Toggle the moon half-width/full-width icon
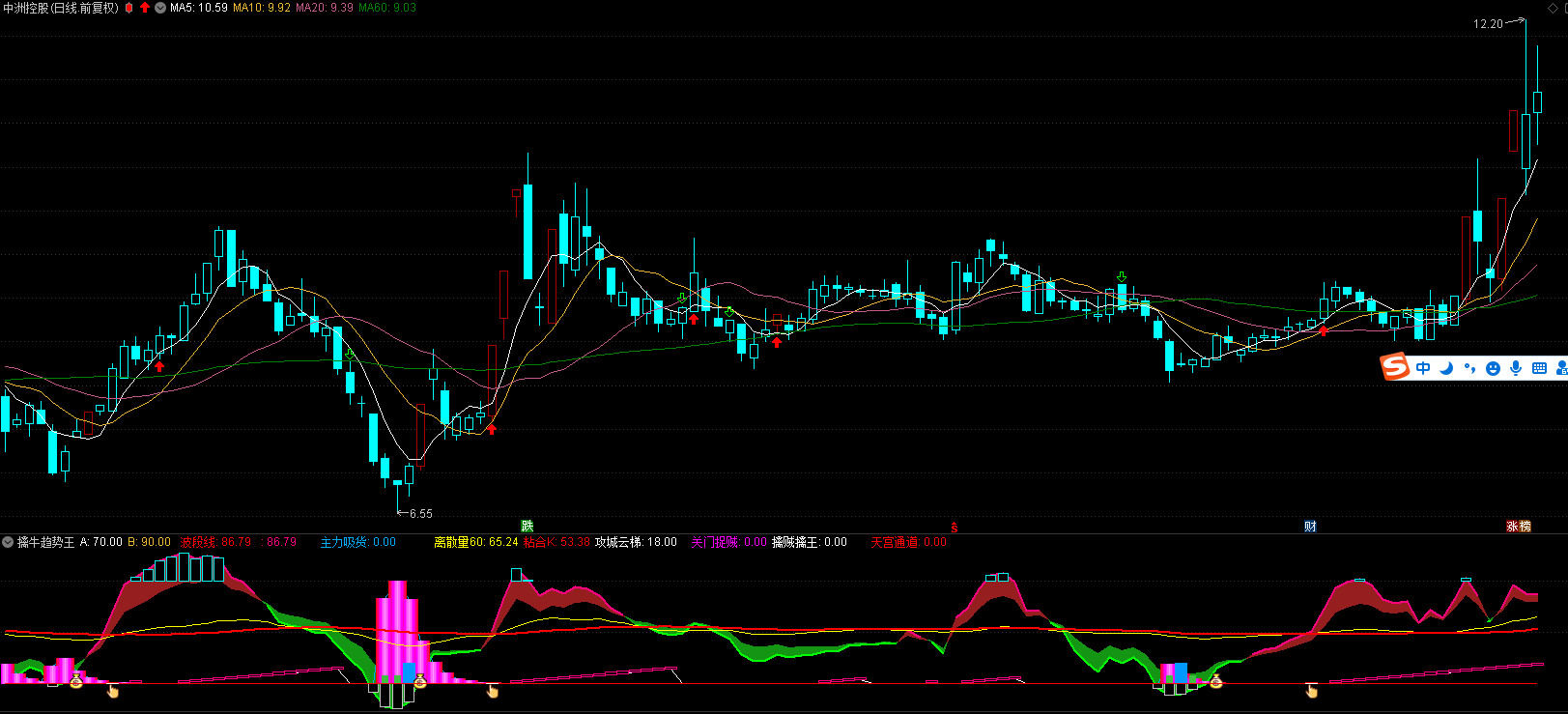Screen dimensions: 1568x714 pyautogui.click(x=1446, y=368)
